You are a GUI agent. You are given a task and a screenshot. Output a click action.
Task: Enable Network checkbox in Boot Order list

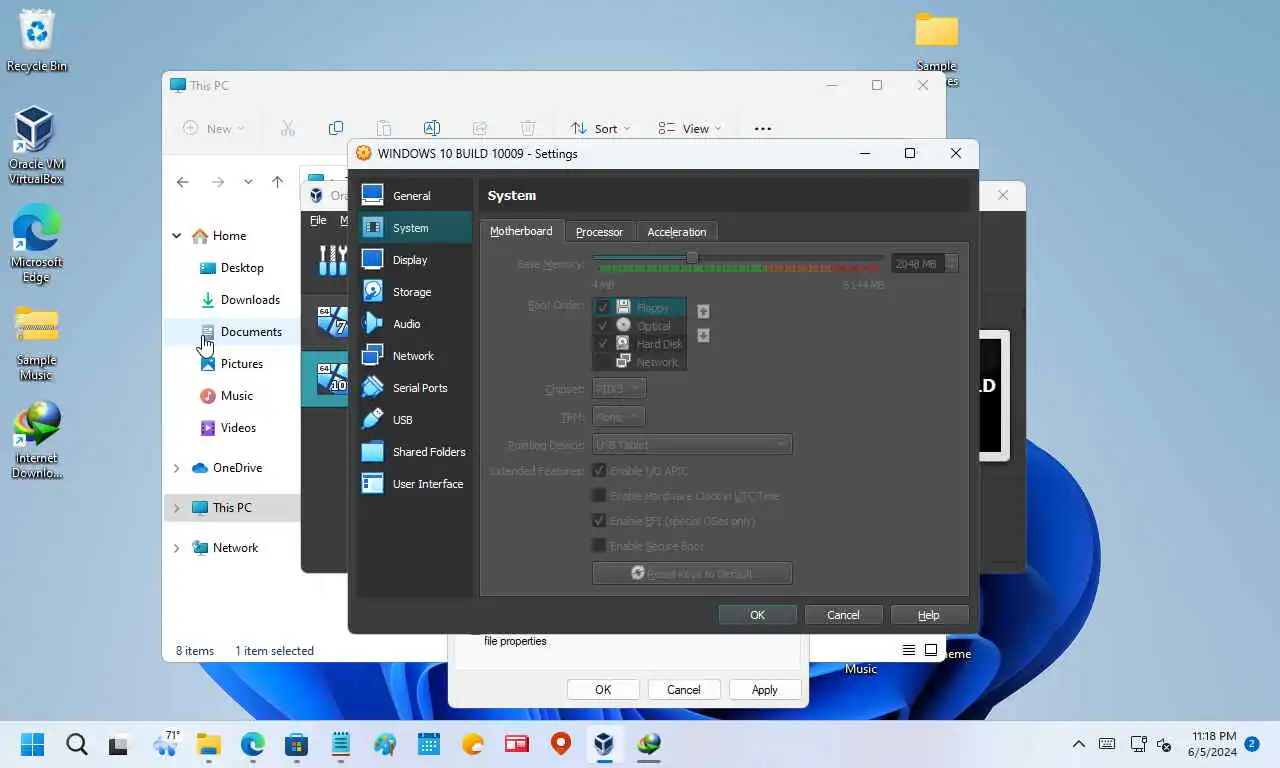[x=603, y=362]
